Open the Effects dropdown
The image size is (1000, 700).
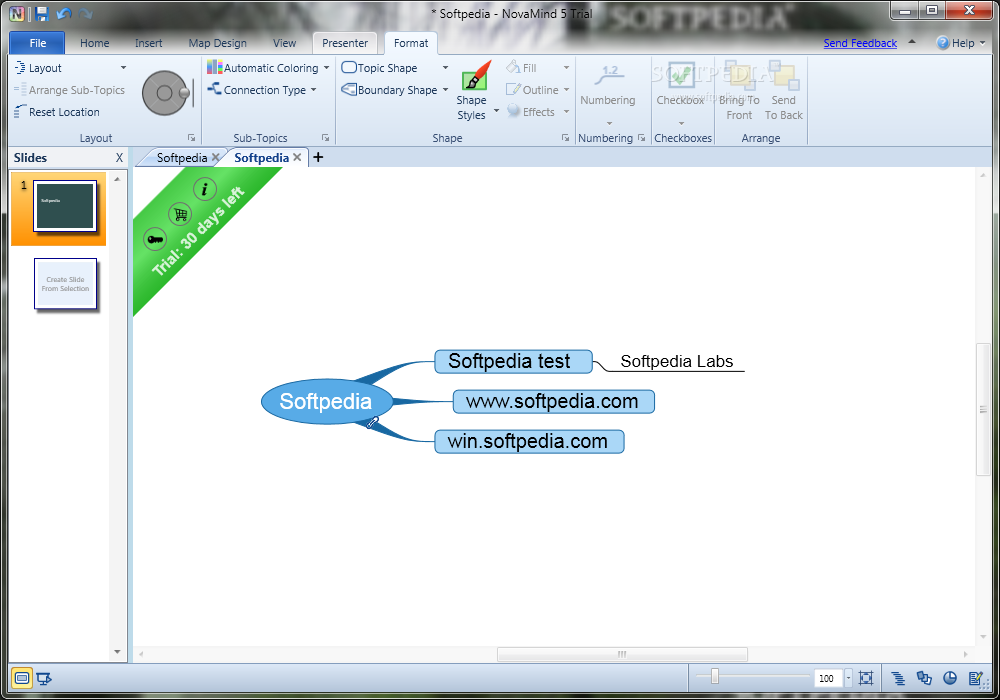point(566,112)
